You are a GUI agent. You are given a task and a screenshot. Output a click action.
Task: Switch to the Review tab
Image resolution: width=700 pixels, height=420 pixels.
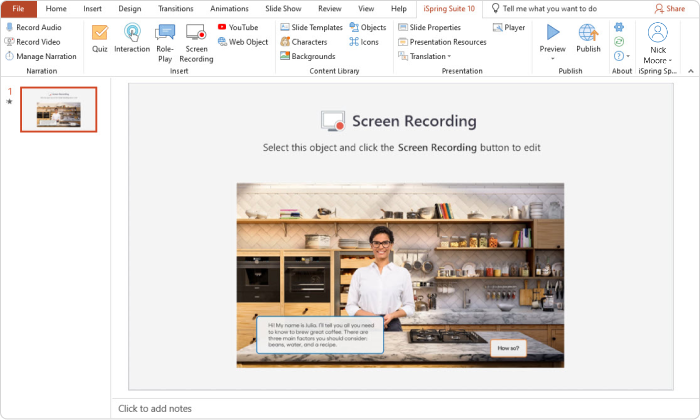coord(329,8)
